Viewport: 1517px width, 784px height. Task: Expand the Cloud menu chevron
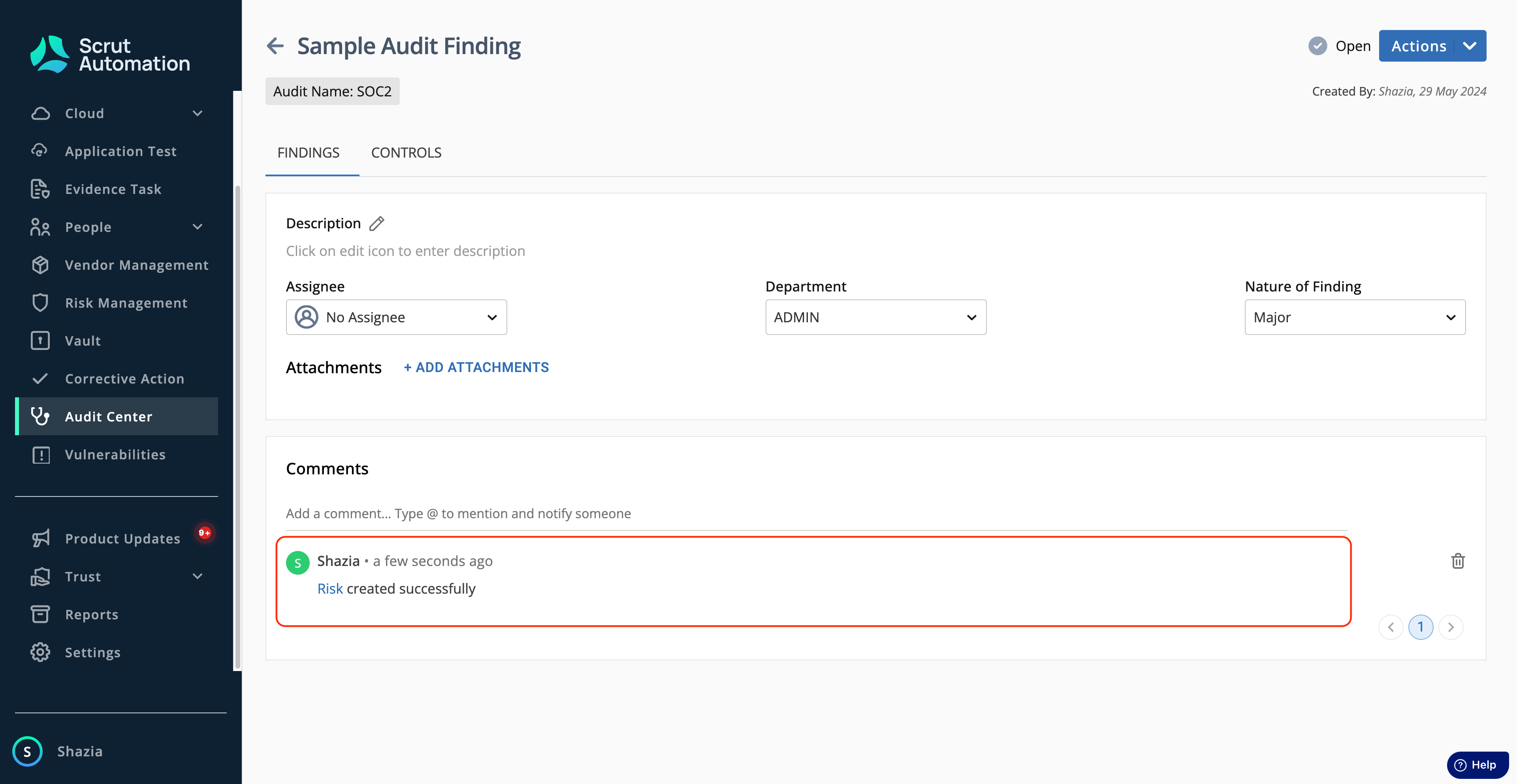(x=198, y=113)
